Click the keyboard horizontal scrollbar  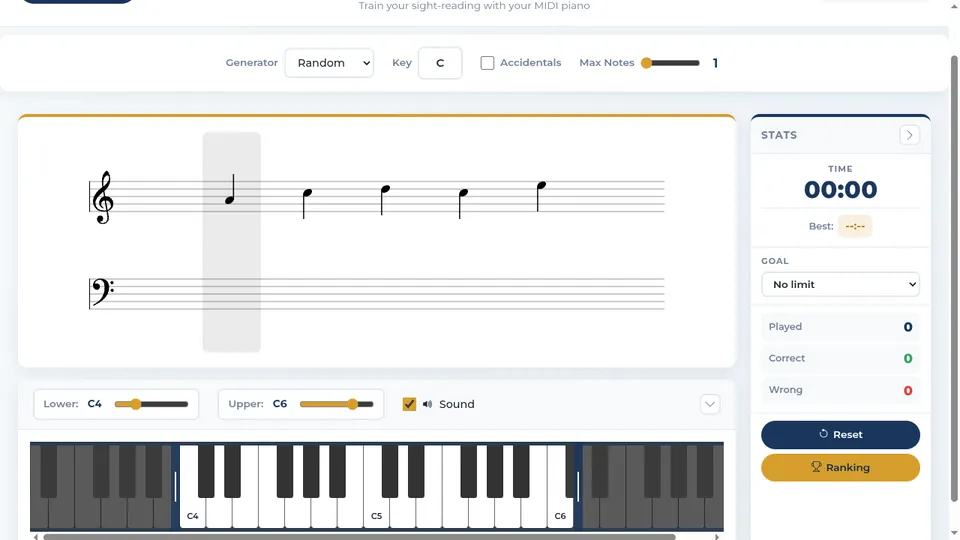click(359, 537)
